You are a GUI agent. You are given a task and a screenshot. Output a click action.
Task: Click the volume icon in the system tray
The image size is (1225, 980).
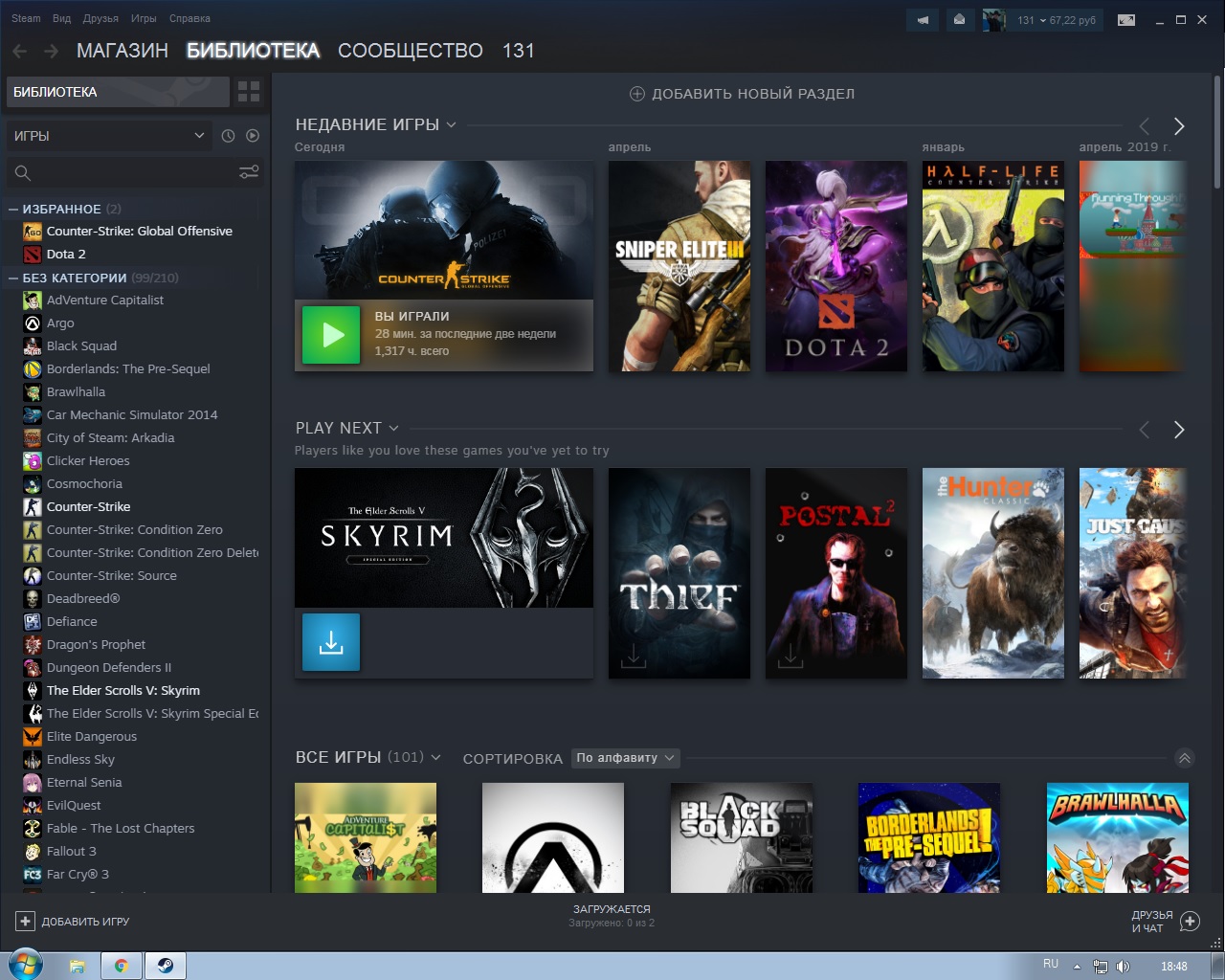click(1123, 967)
